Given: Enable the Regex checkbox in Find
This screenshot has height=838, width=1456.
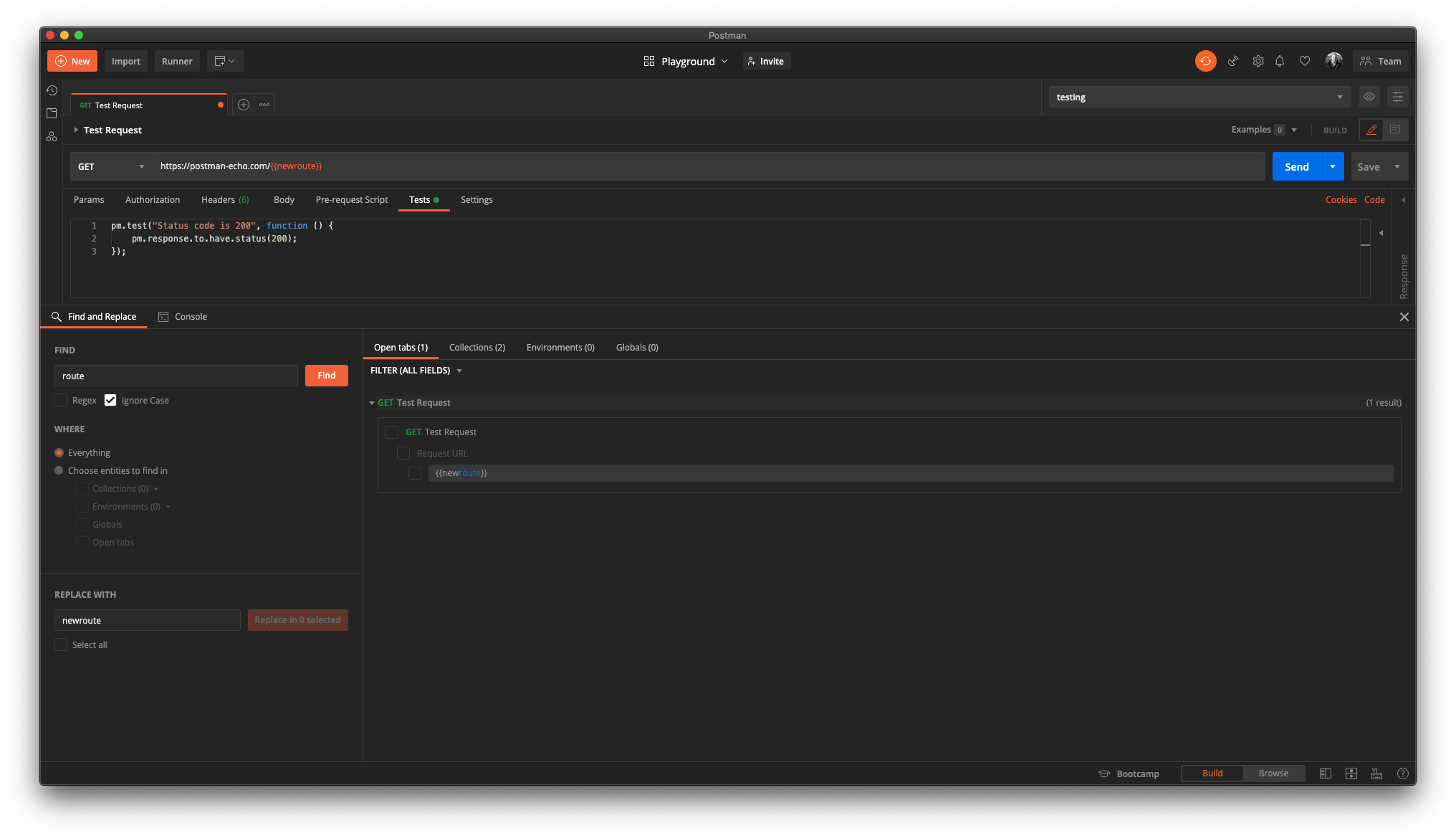Looking at the screenshot, I should tap(61, 400).
